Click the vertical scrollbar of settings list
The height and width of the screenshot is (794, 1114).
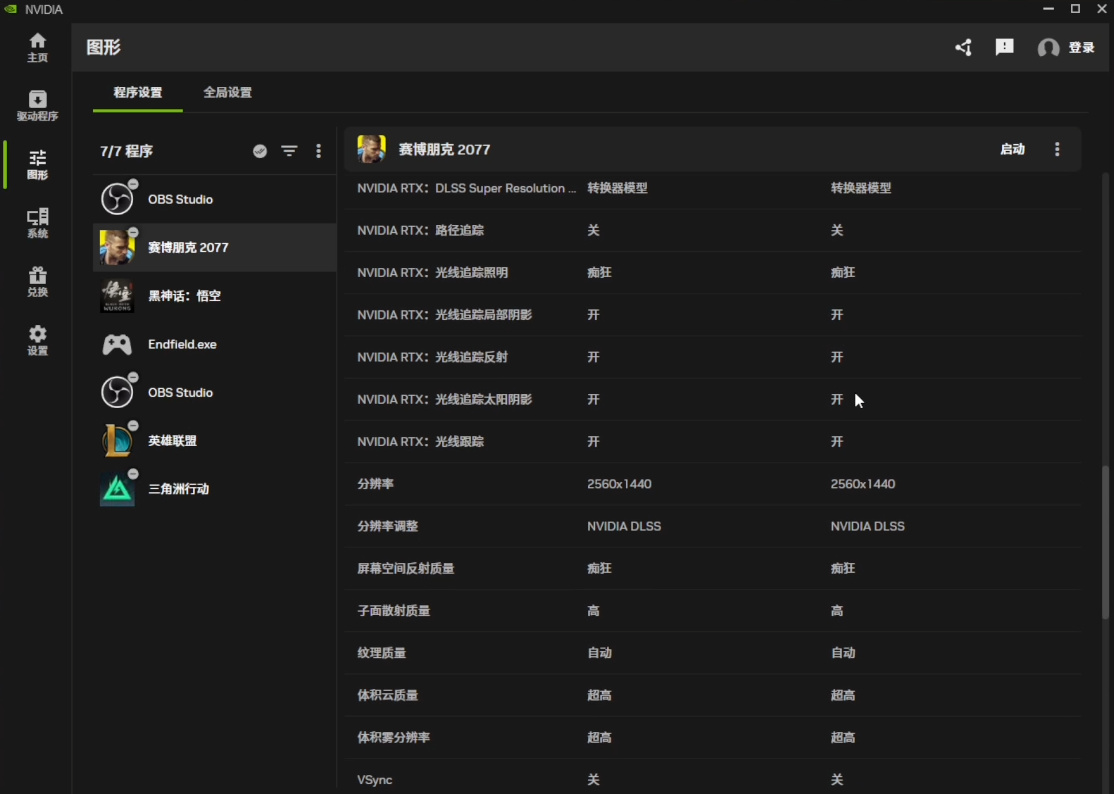pyautogui.click(x=1105, y=543)
